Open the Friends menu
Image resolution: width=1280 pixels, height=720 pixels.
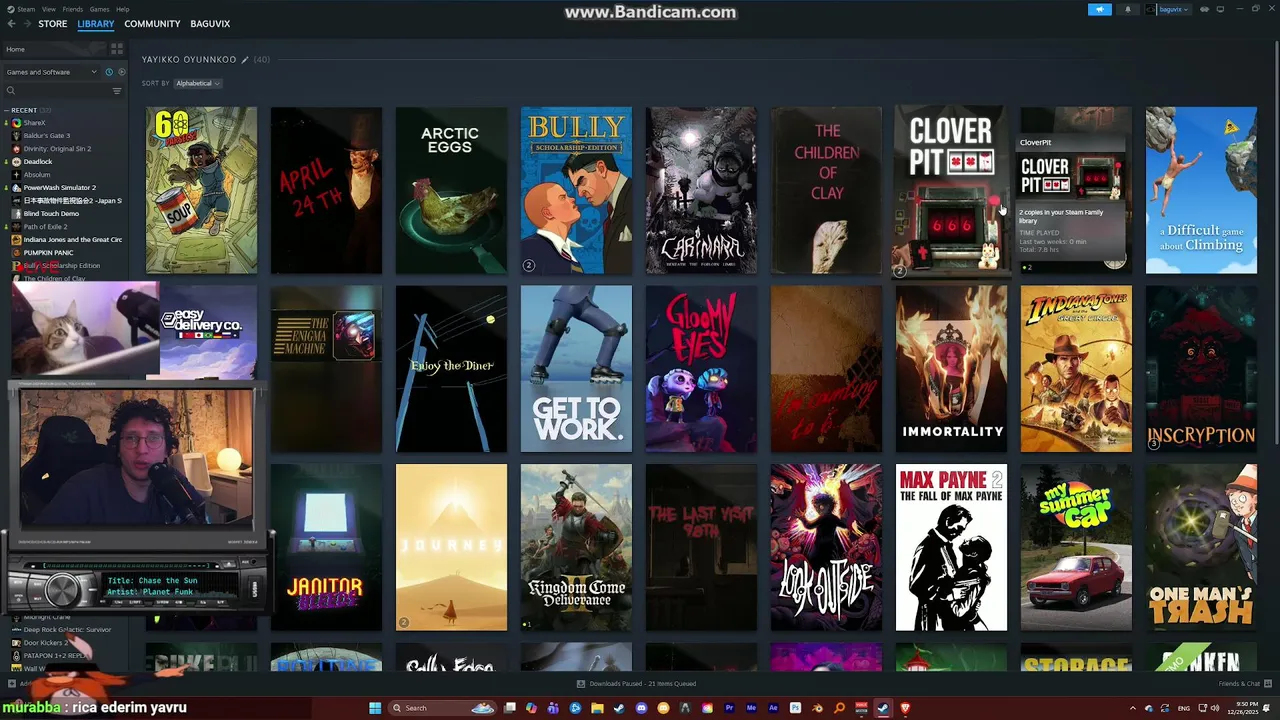click(73, 9)
